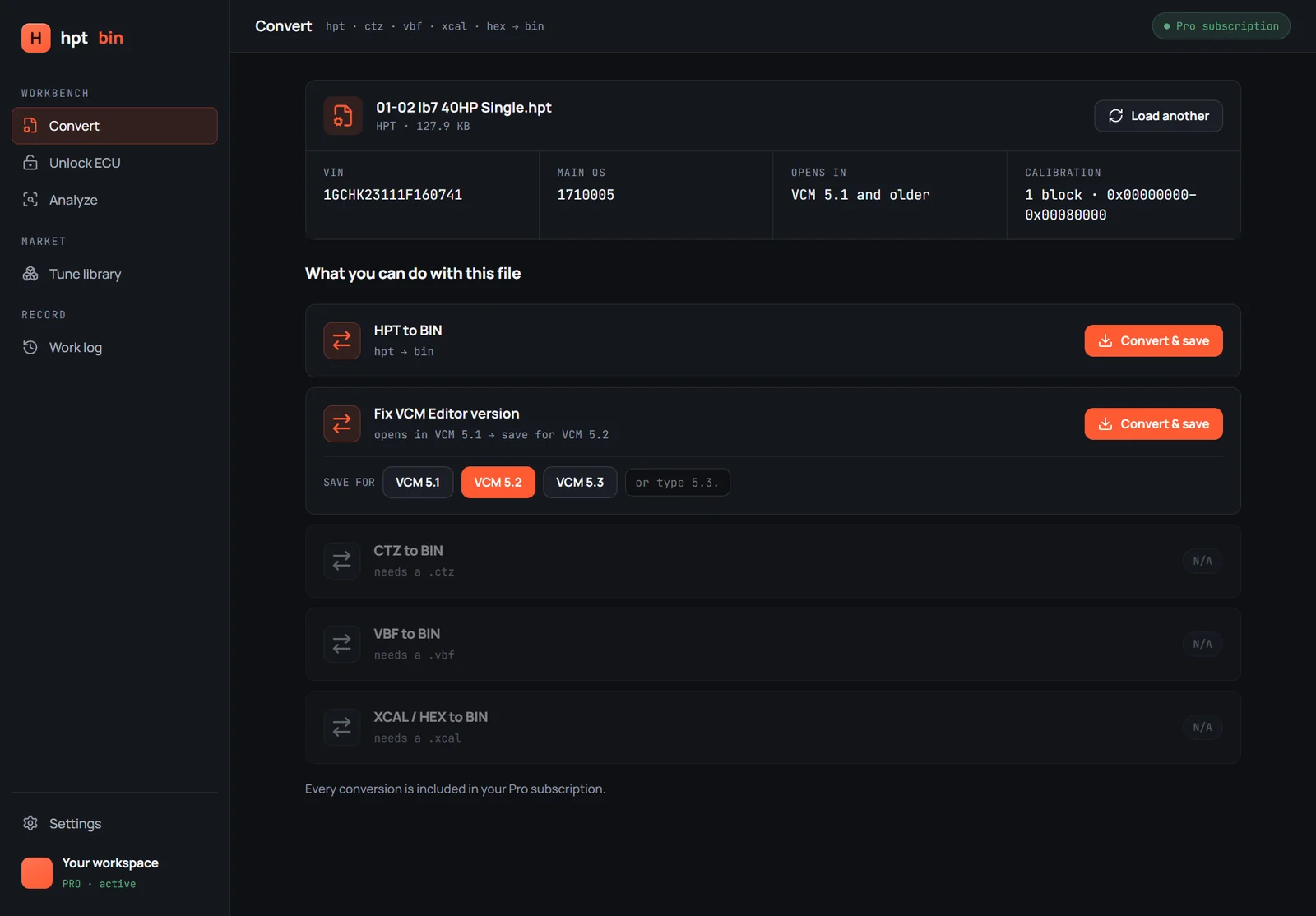This screenshot has height=916, width=1316.
Task: Select VCM 5.2 as save target
Action: (498, 483)
